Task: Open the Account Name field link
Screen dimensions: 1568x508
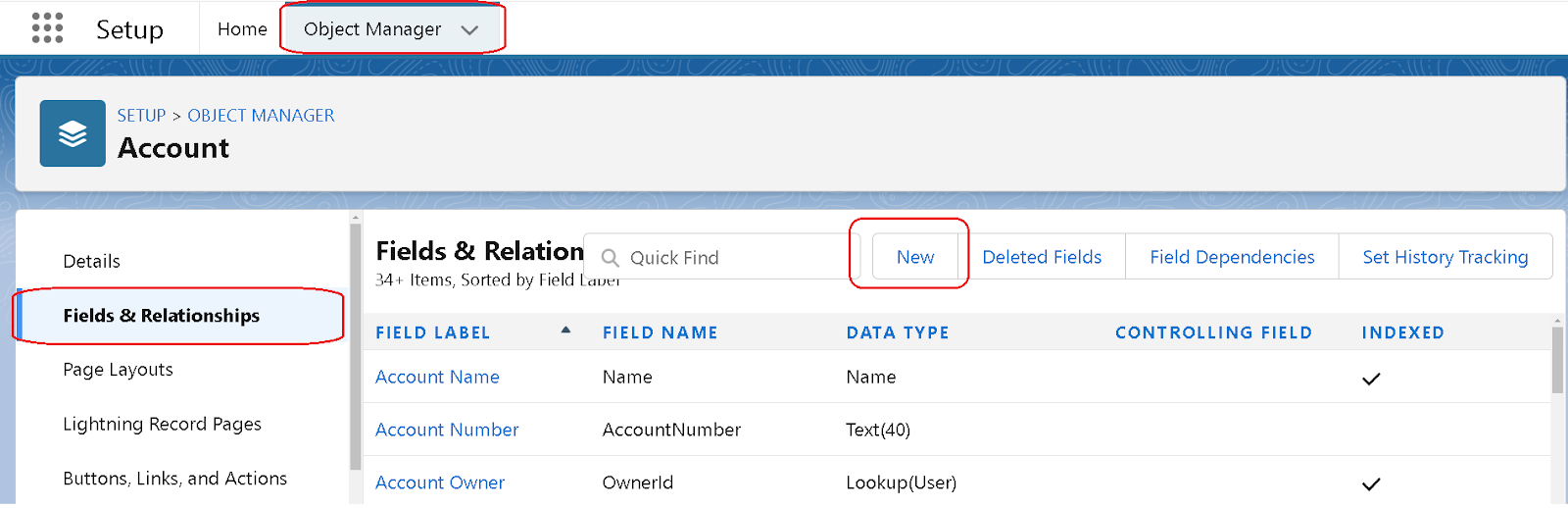Action: [x=437, y=377]
